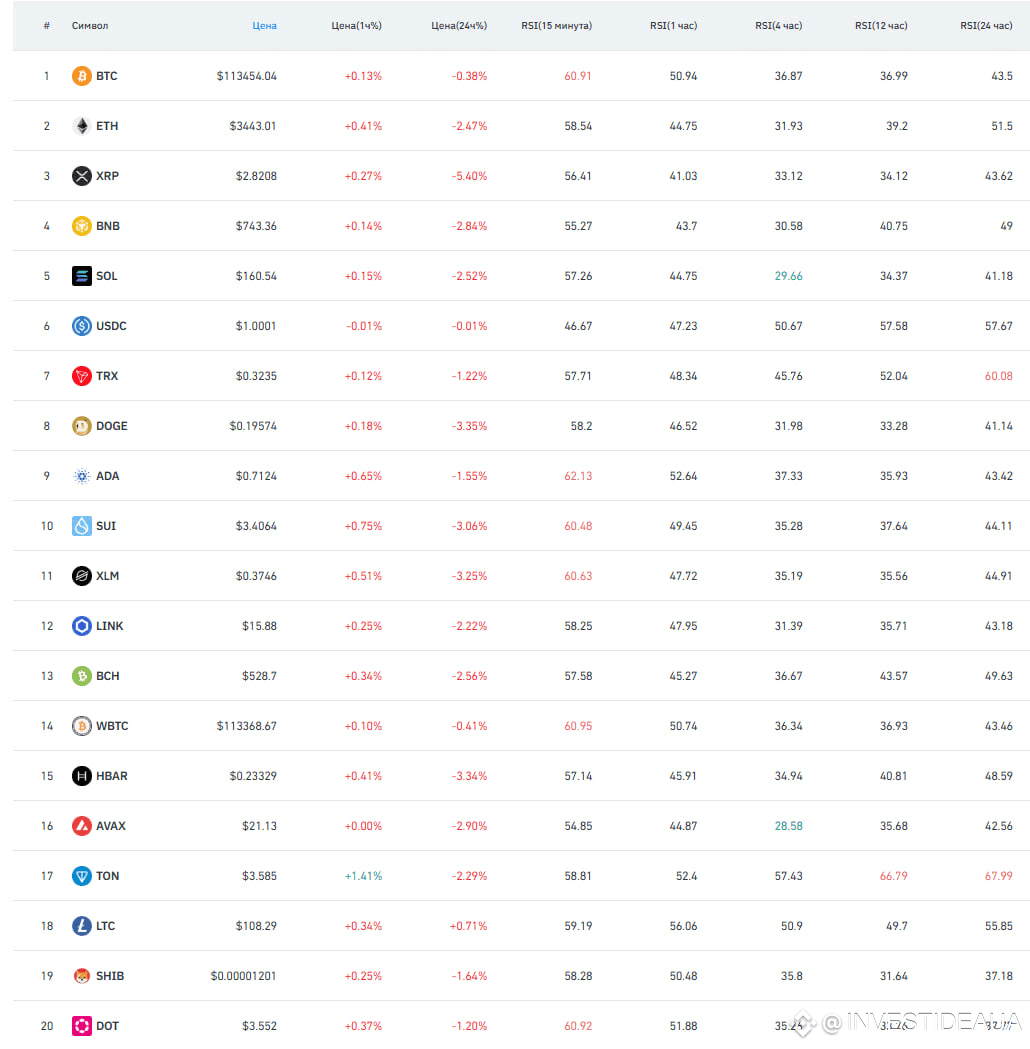
Task: Click the Bitcoin BTC coin icon
Action: point(82,76)
